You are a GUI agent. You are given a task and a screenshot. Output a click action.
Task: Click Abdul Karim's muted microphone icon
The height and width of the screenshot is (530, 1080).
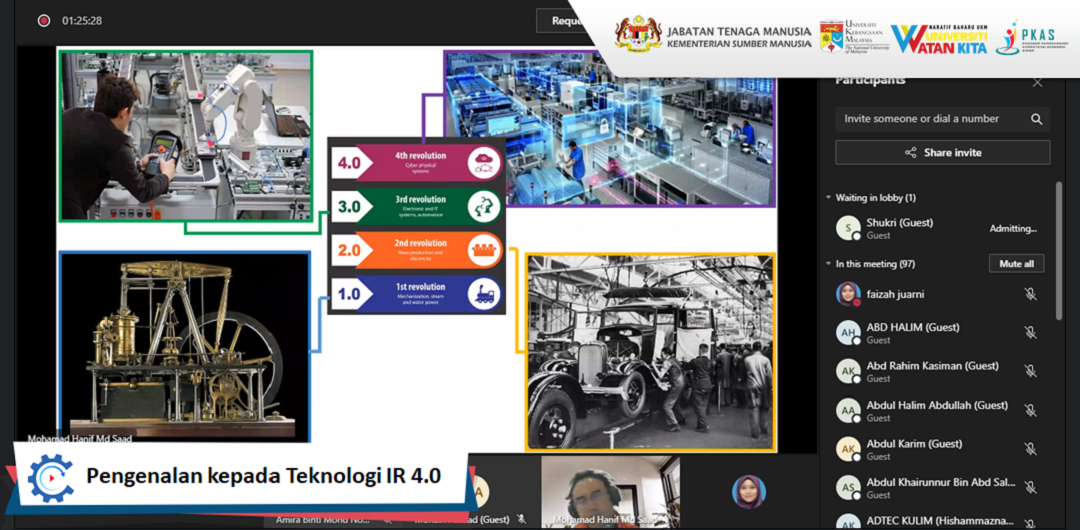1030,449
